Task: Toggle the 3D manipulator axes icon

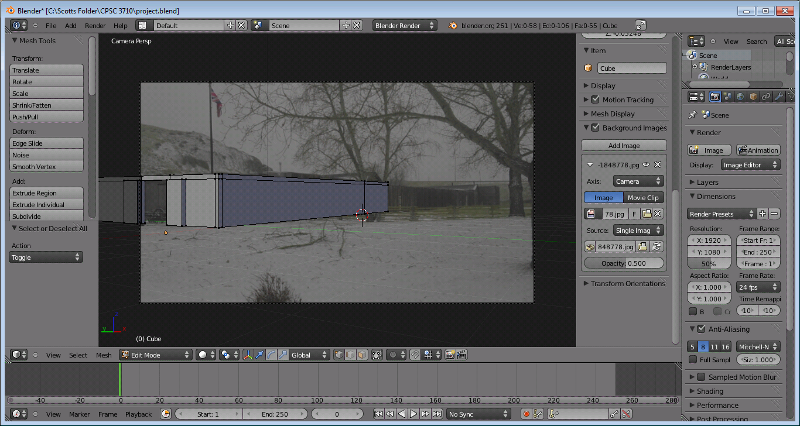Action: pyautogui.click(x=248, y=355)
